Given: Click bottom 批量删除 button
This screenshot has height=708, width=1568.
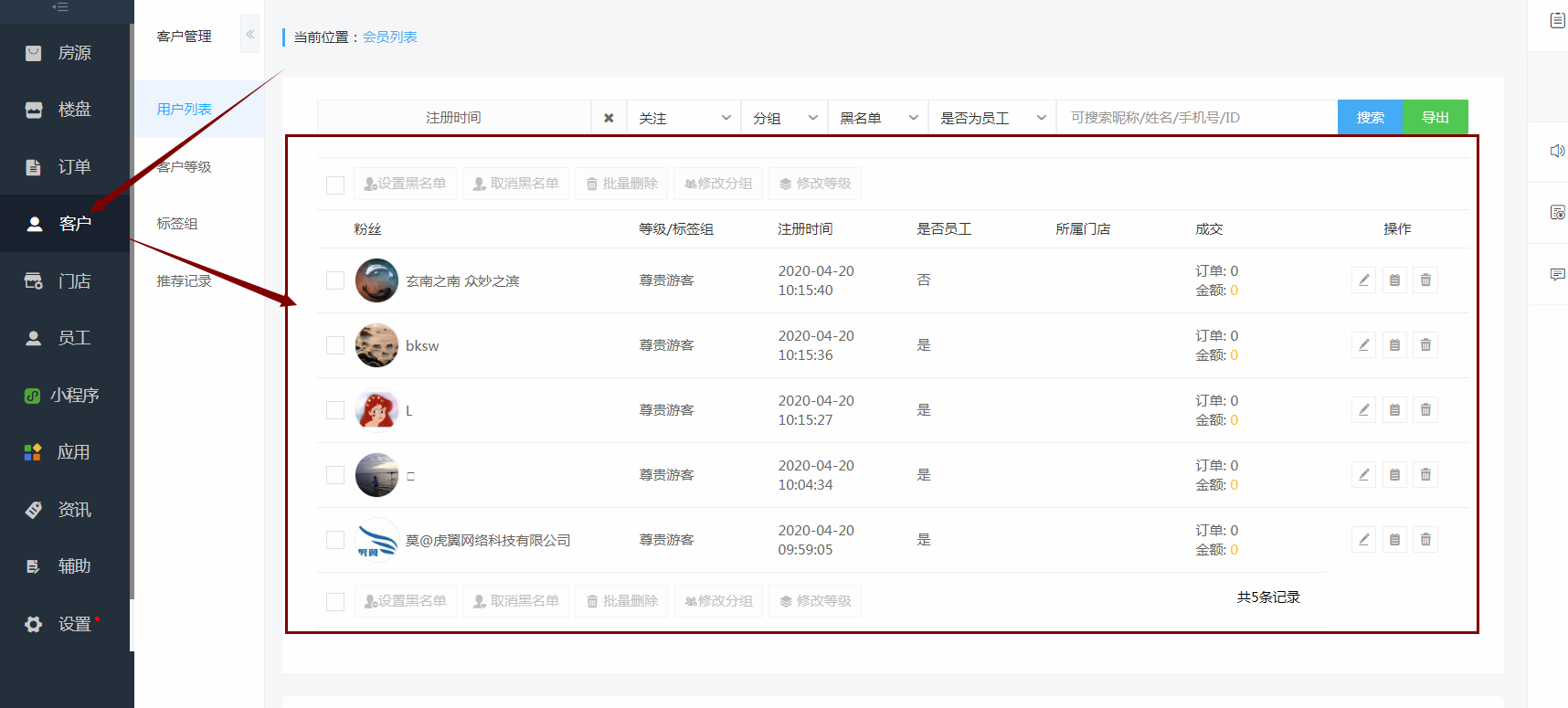Looking at the screenshot, I should pos(621,601).
